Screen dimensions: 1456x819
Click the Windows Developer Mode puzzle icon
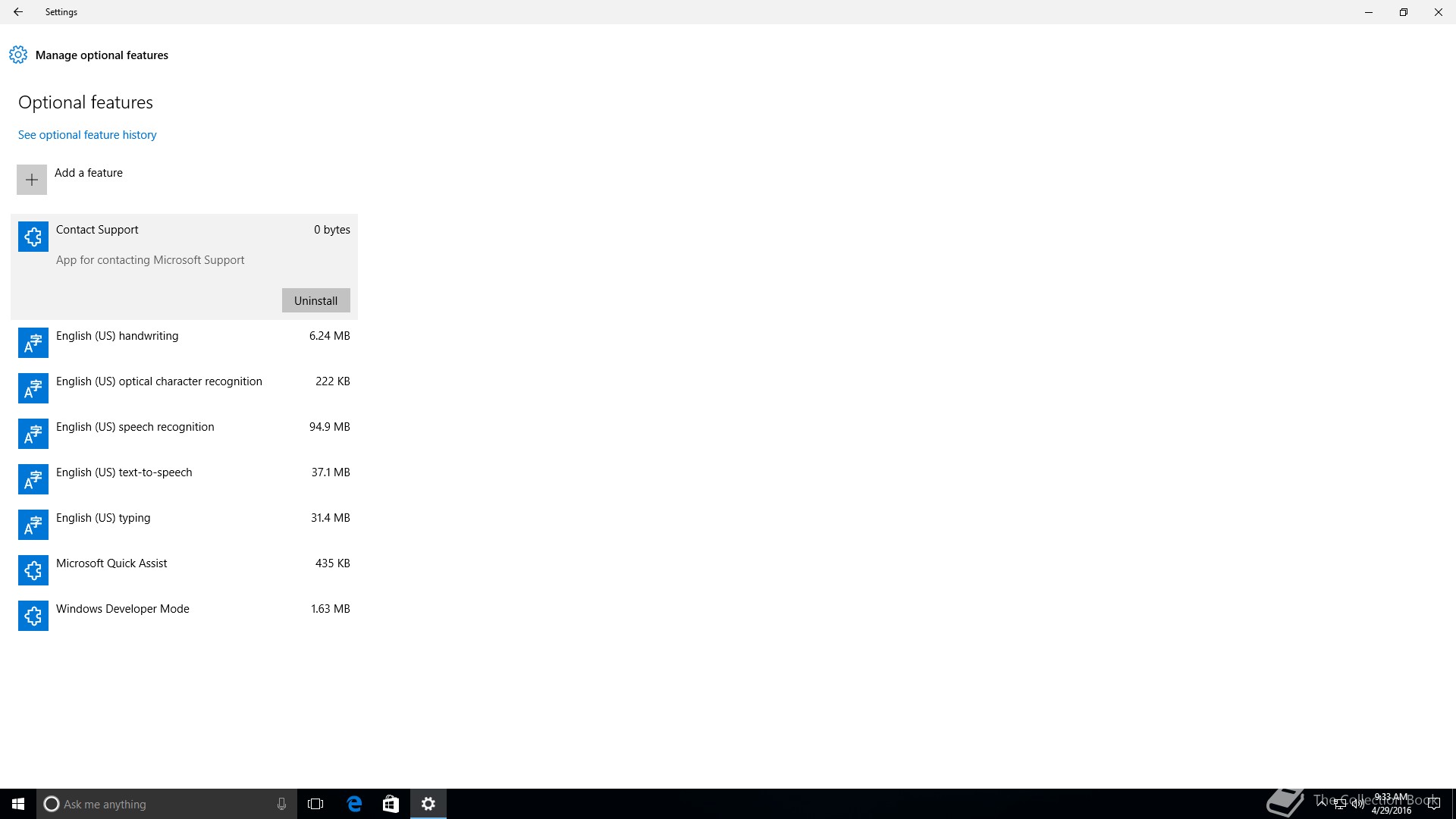coord(33,616)
